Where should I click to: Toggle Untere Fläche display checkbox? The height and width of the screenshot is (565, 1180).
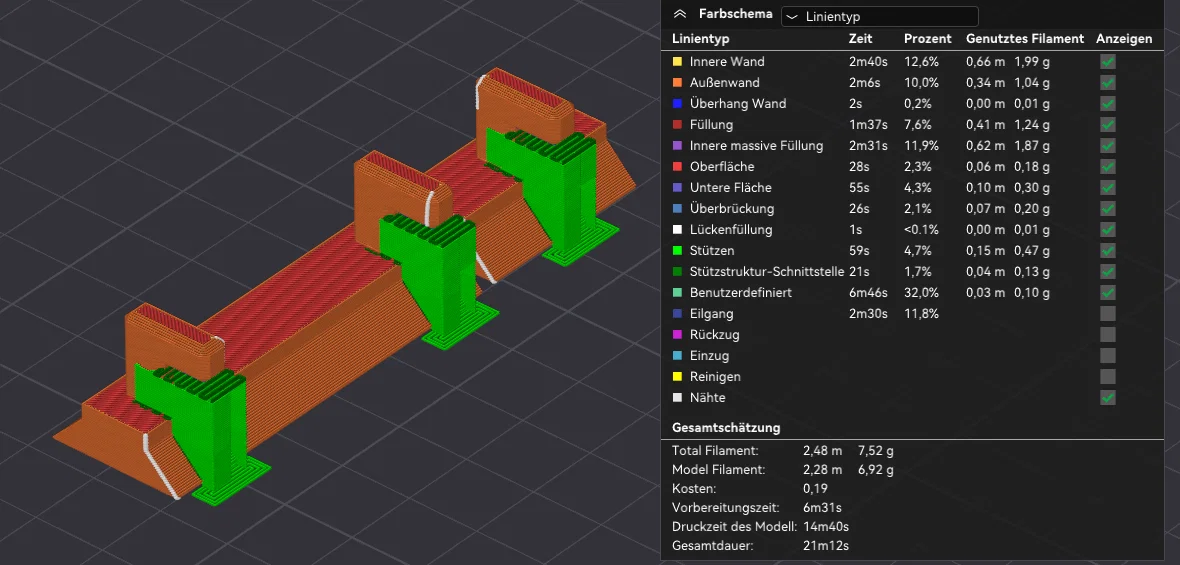click(1107, 188)
